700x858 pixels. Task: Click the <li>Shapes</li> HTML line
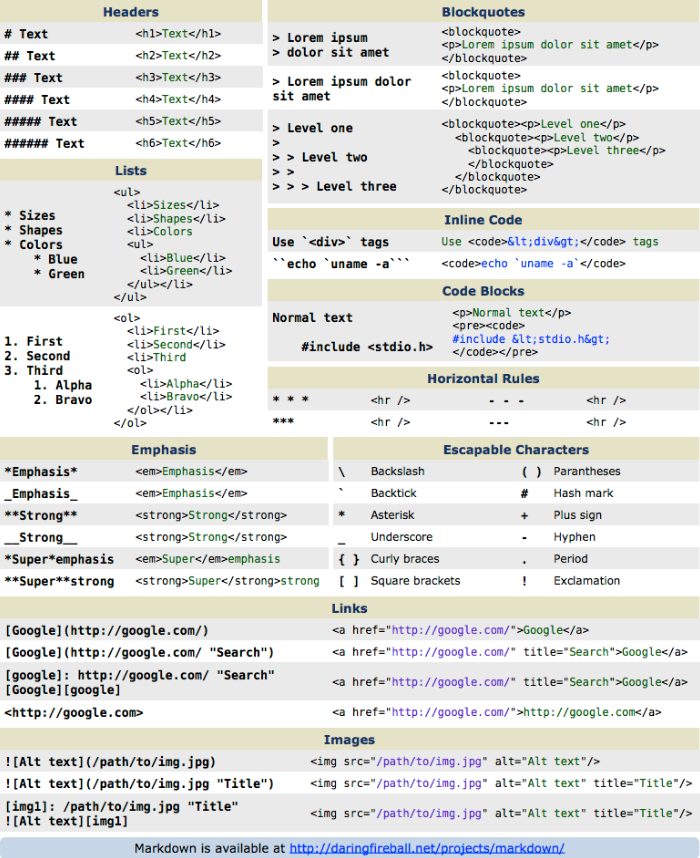176,218
